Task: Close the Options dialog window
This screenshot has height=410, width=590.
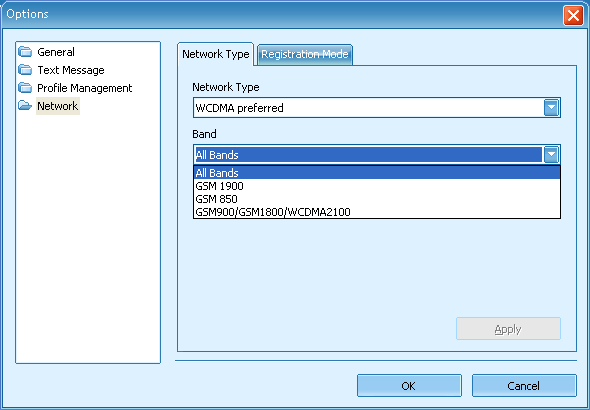Action: pyautogui.click(x=573, y=16)
